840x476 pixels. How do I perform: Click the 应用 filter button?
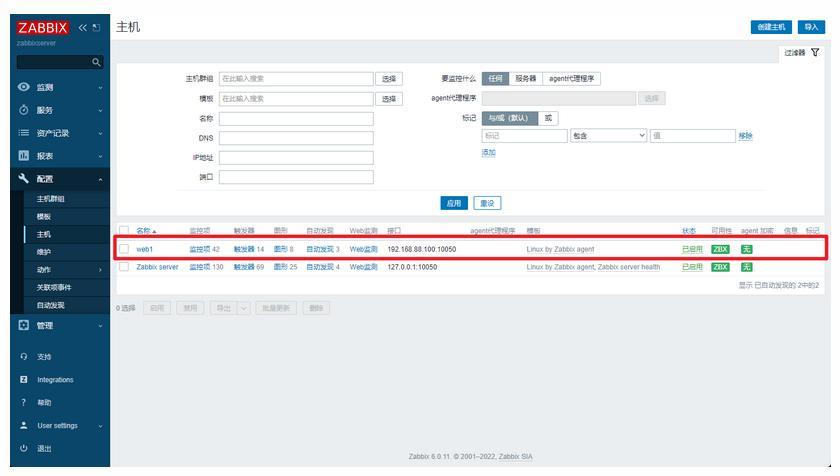[x=454, y=203]
